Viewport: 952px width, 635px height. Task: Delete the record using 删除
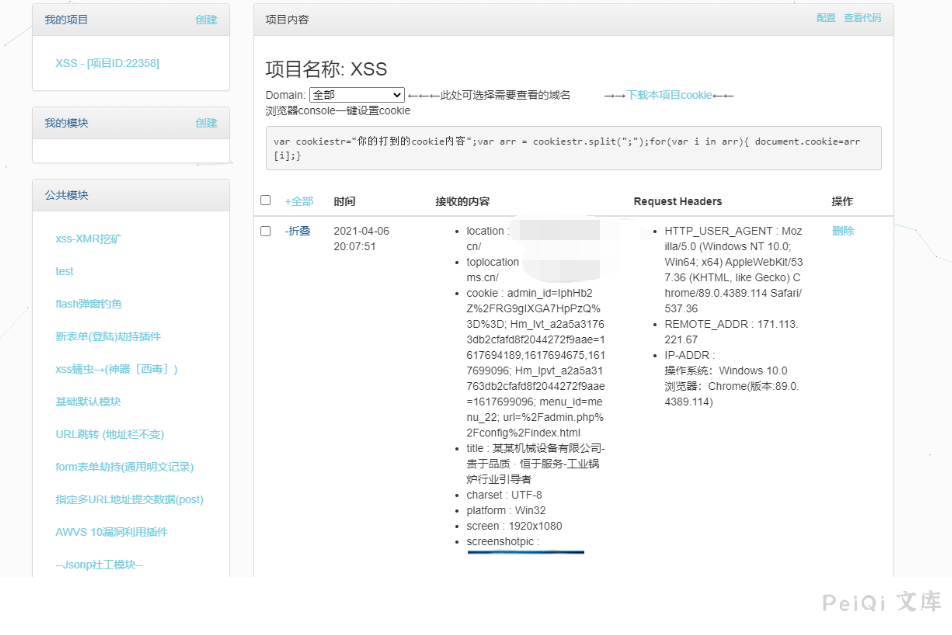pyautogui.click(x=843, y=231)
